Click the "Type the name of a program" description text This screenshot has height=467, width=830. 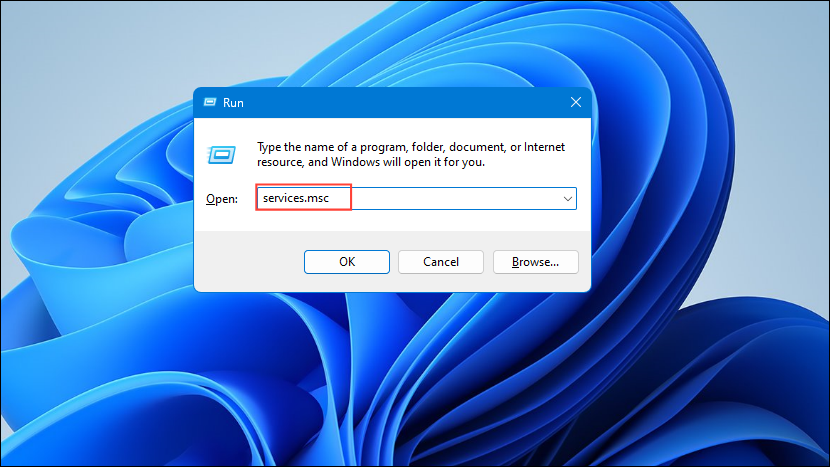411,154
